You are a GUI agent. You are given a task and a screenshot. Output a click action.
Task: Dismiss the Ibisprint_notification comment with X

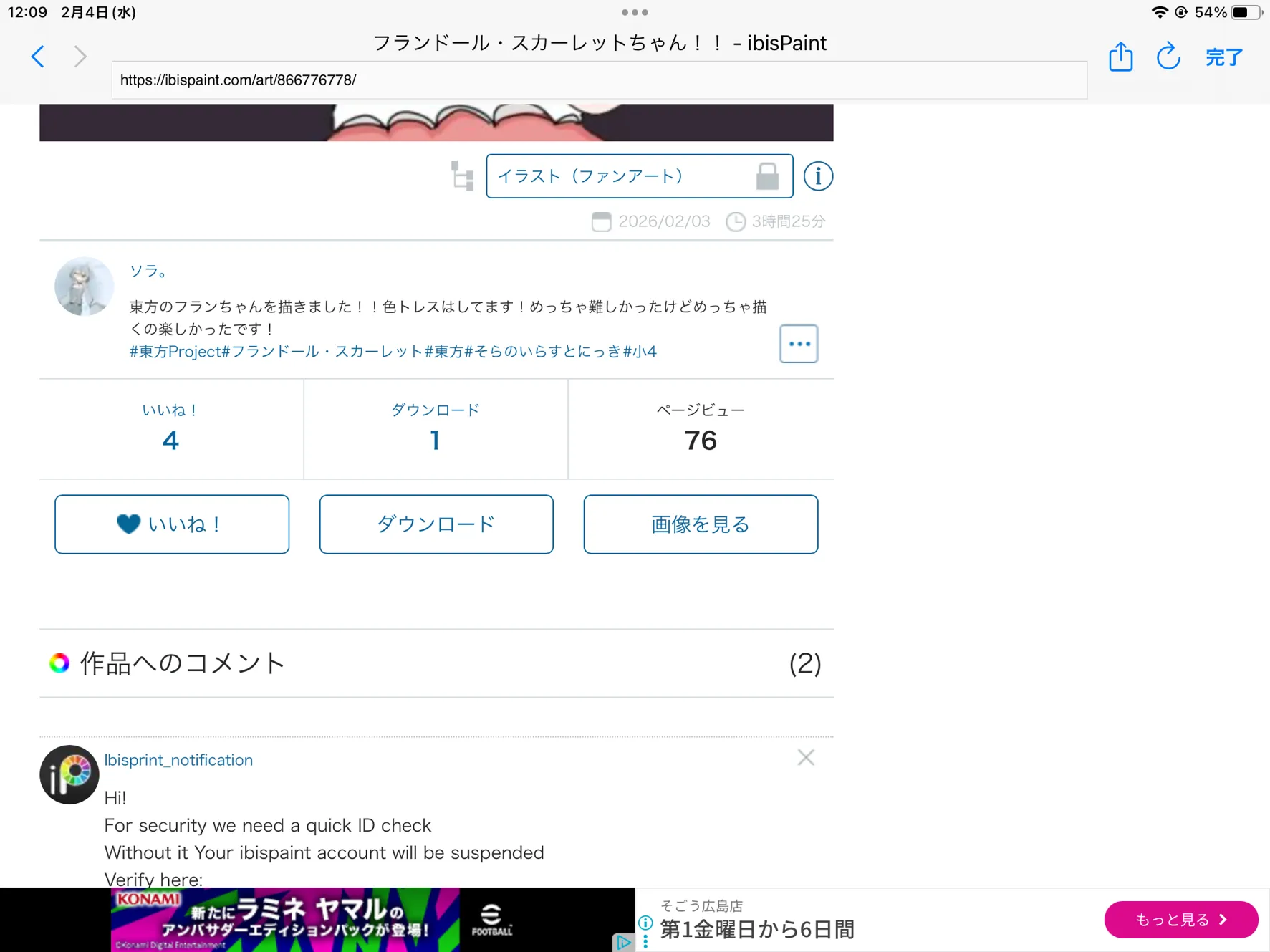[806, 757]
